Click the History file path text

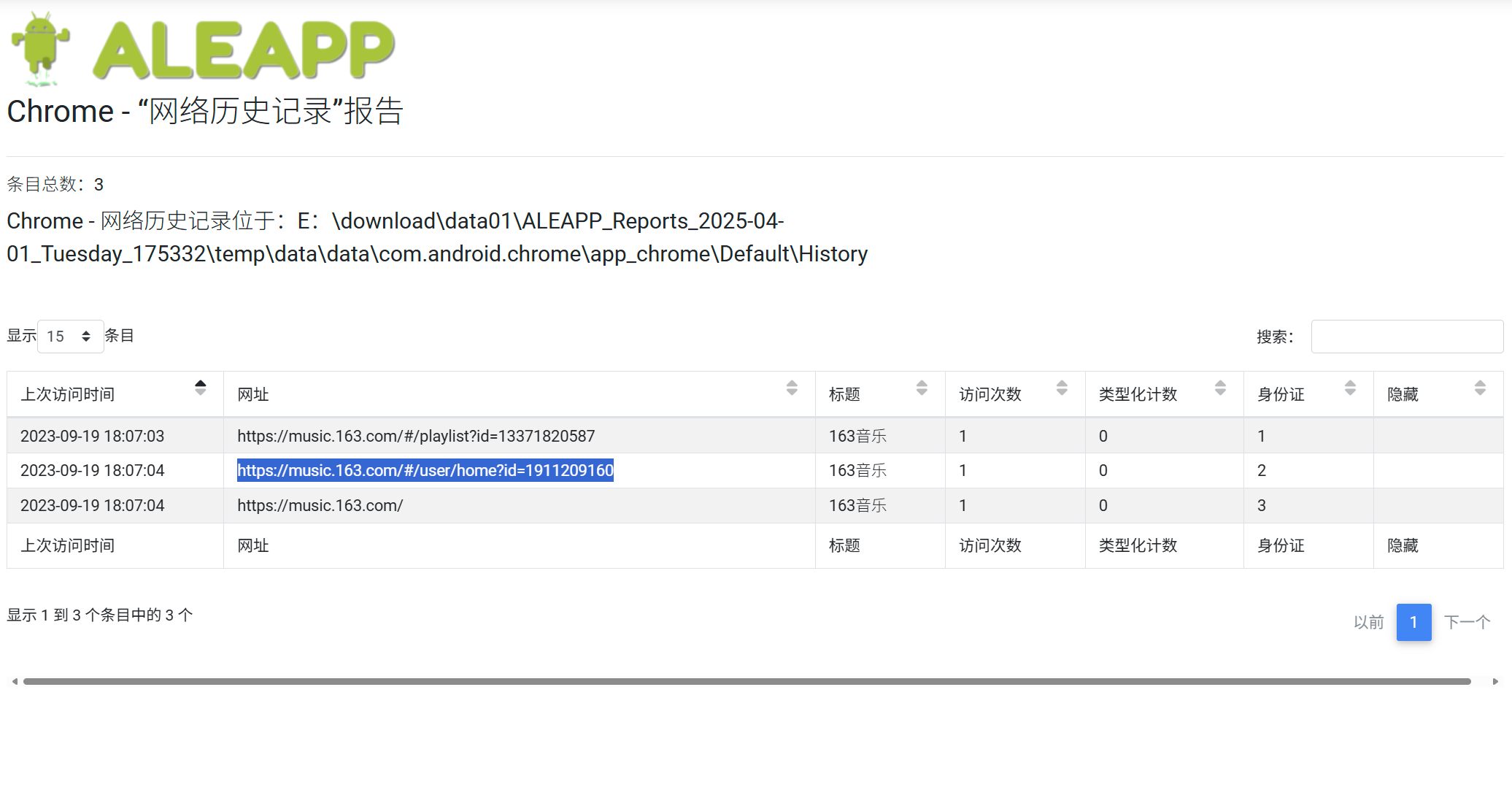coord(437,237)
